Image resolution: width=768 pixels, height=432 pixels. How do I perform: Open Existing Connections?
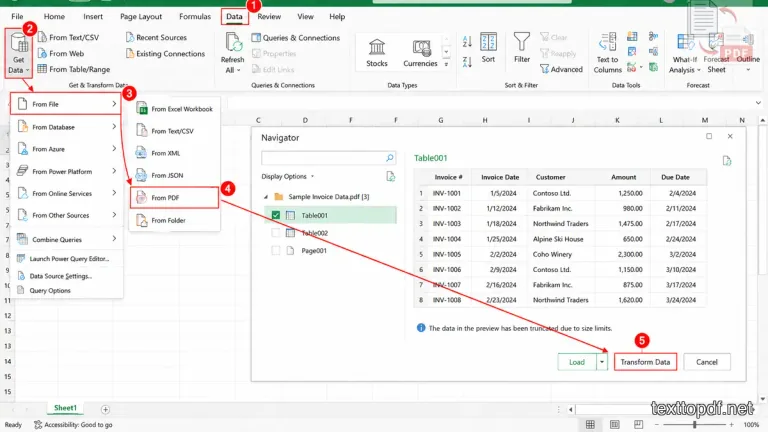[x=165, y=53]
